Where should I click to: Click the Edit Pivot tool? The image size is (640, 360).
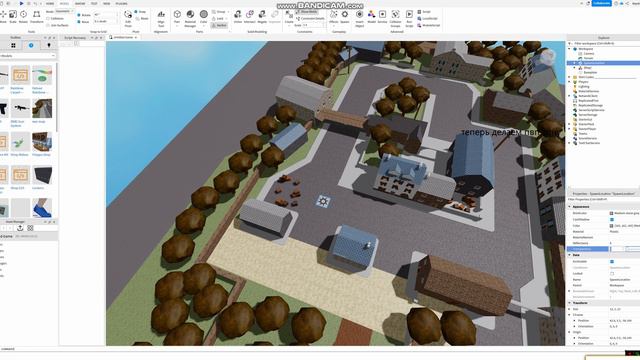[x=128, y=18]
